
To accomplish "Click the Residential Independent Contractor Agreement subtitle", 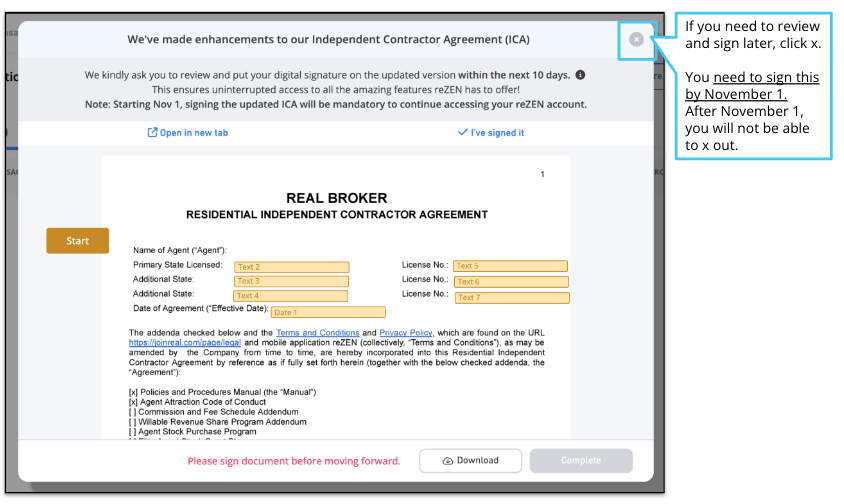I will (x=336, y=215).
